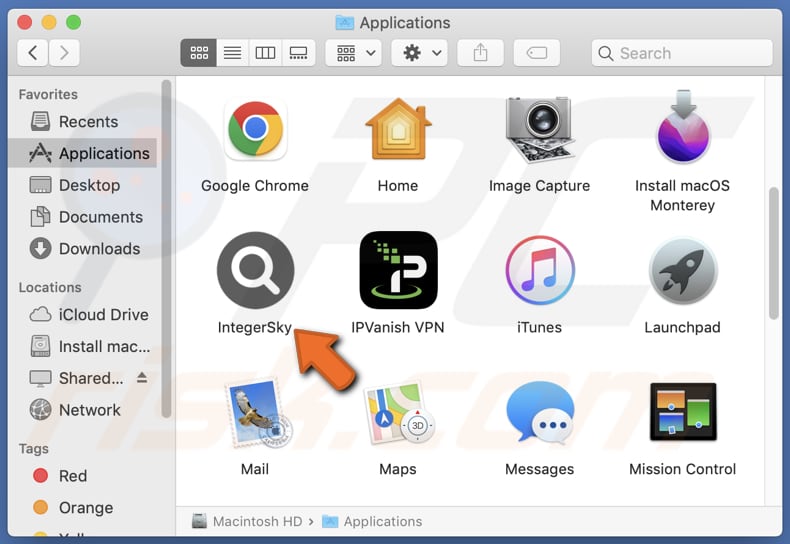The width and height of the screenshot is (790, 544).
Task: Click the Google Chrome label text
Action: click(255, 186)
